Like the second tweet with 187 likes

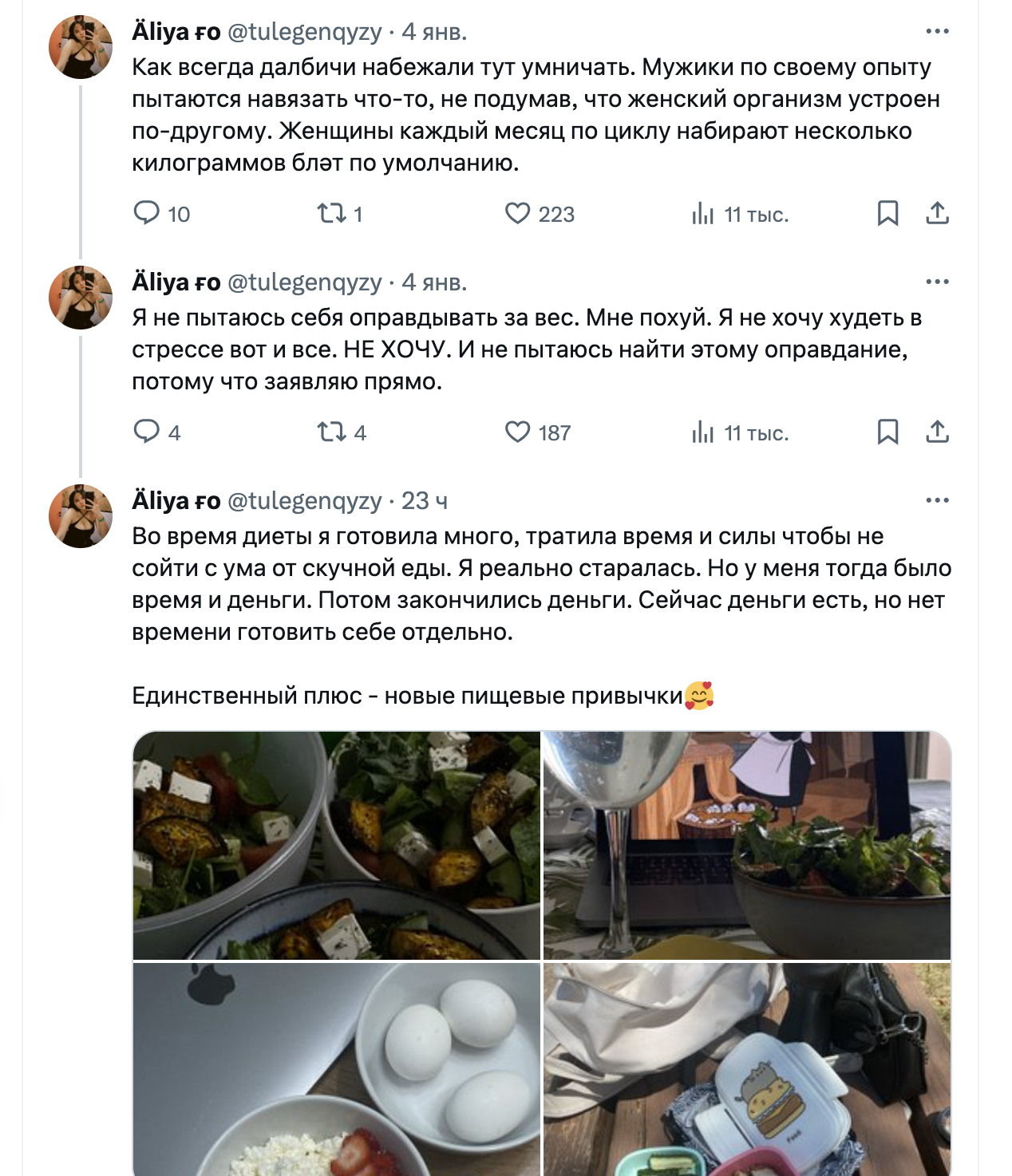[x=517, y=432]
